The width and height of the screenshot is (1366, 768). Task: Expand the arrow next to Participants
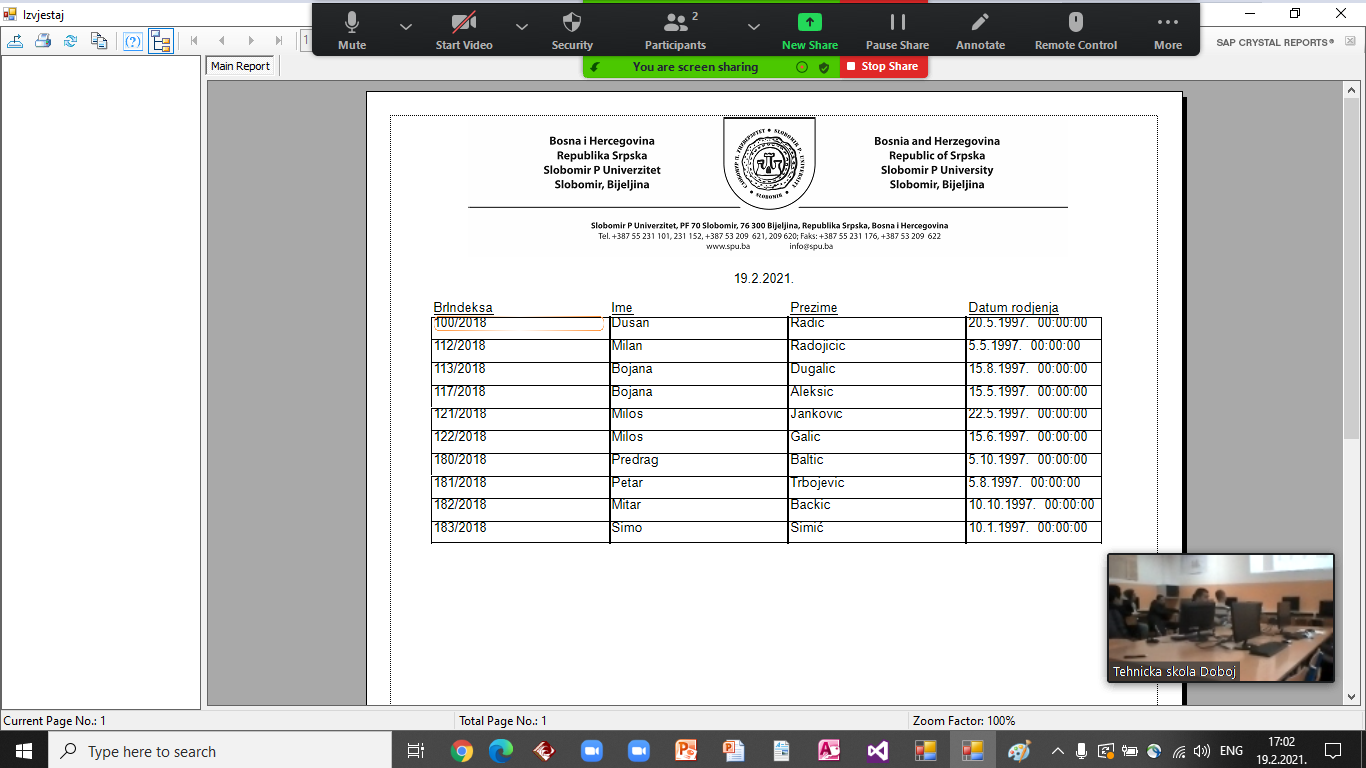click(755, 27)
